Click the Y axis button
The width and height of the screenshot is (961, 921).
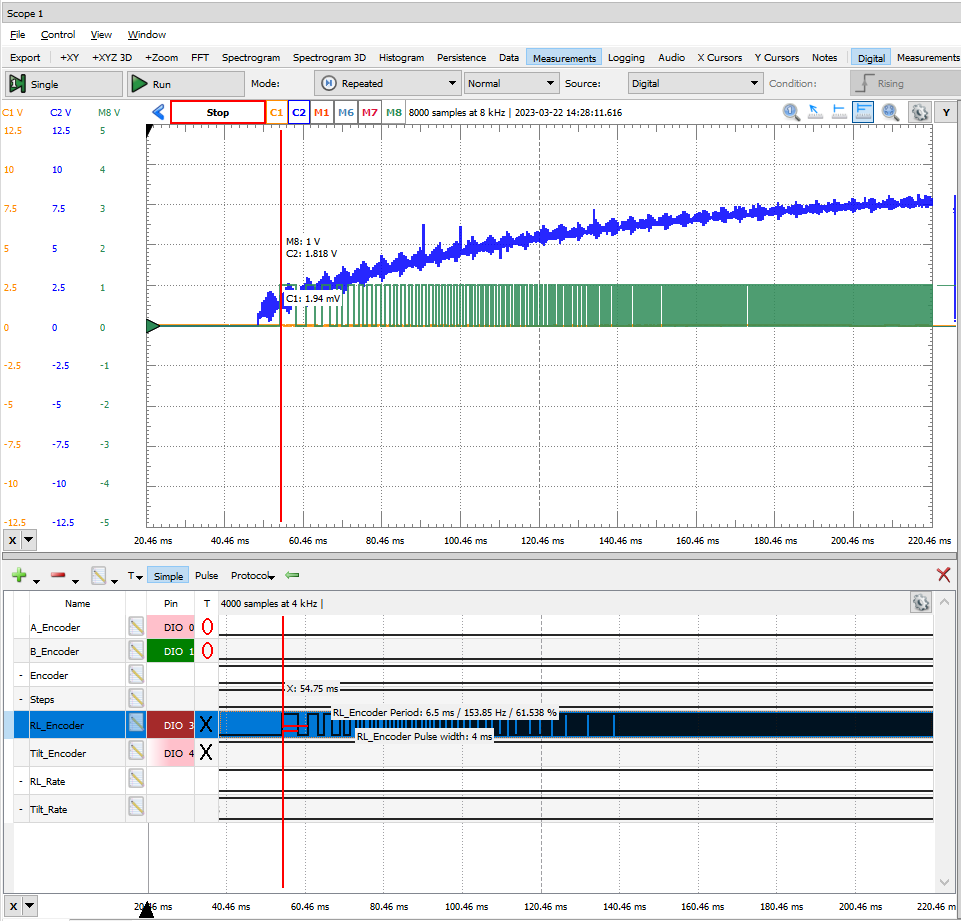pos(946,113)
